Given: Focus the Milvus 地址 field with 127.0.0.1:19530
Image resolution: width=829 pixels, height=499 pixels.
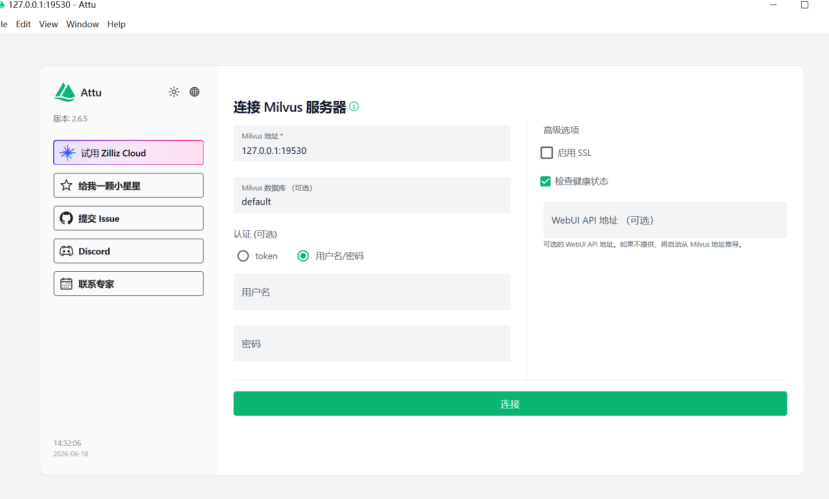Looking at the screenshot, I should tap(372, 143).
